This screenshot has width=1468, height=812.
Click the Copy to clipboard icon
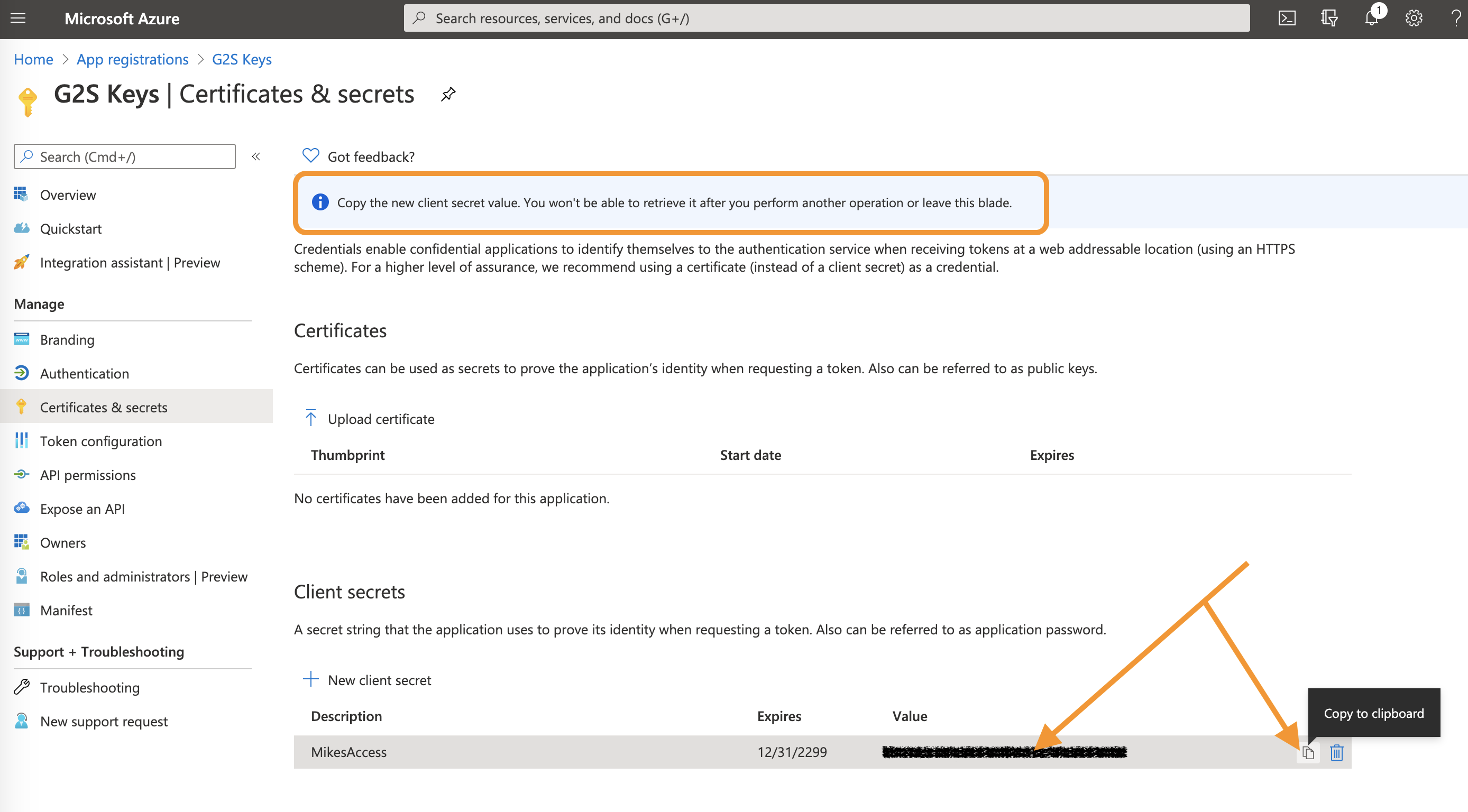(x=1308, y=753)
